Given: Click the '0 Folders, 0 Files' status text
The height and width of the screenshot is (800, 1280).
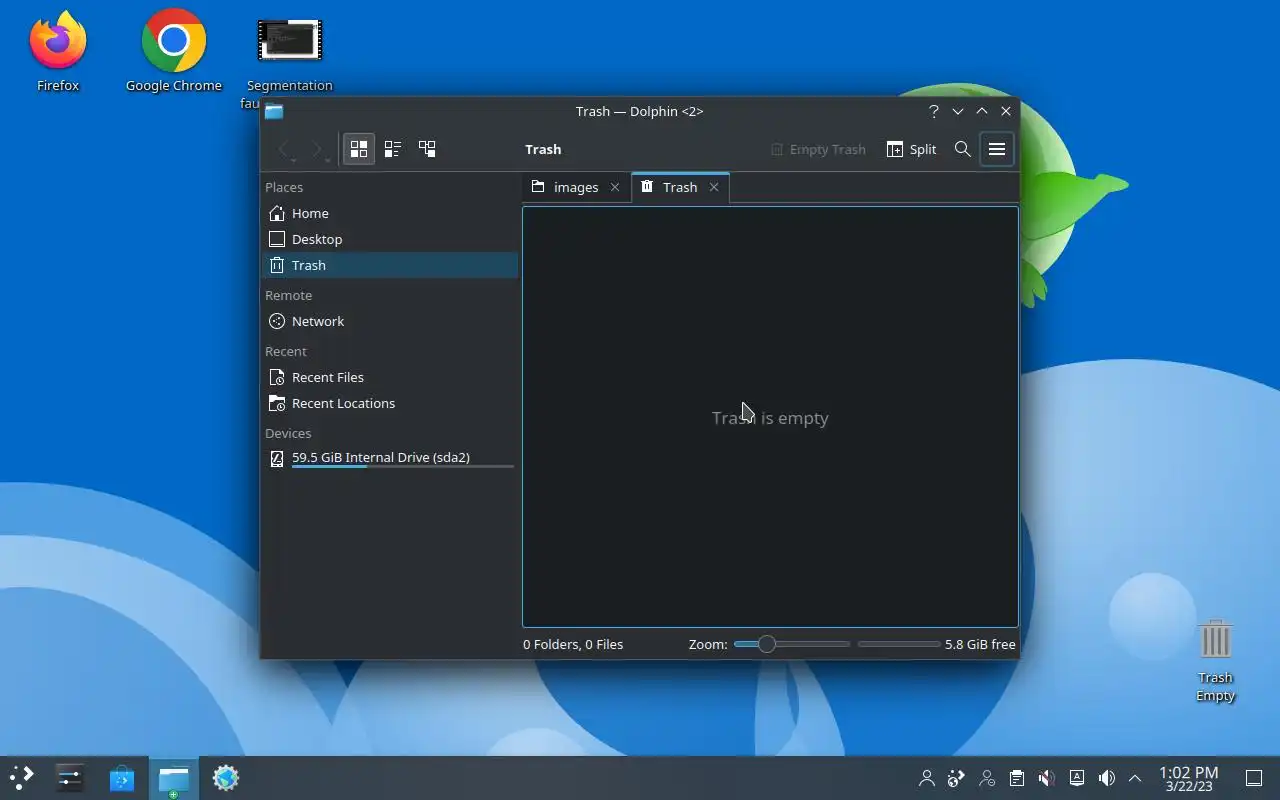Looking at the screenshot, I should tap(573, 644).
